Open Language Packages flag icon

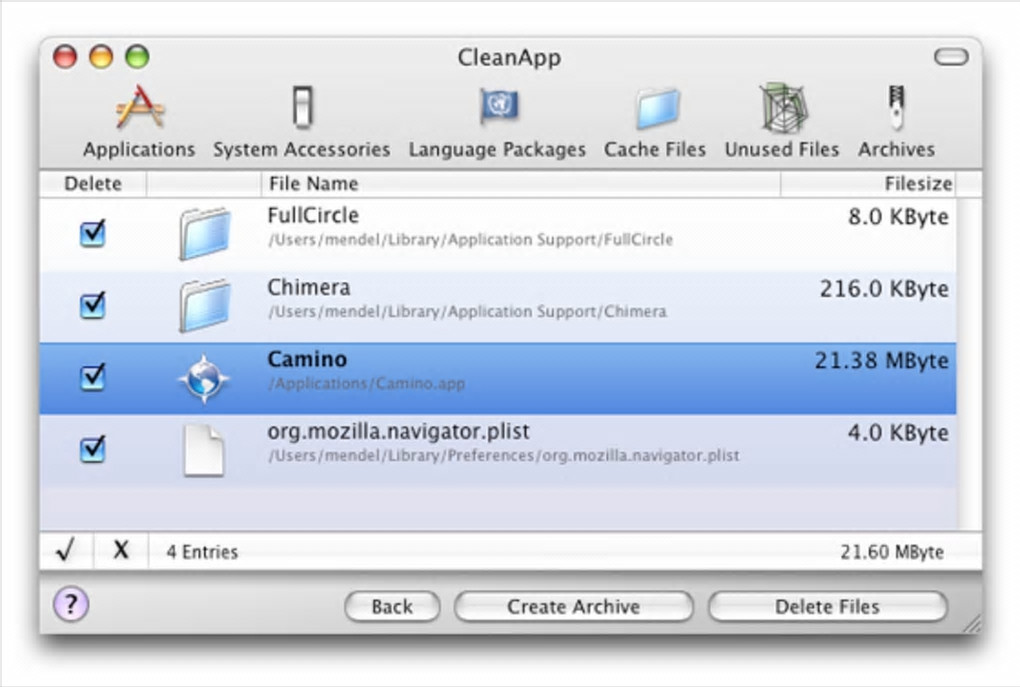(497, 107)
